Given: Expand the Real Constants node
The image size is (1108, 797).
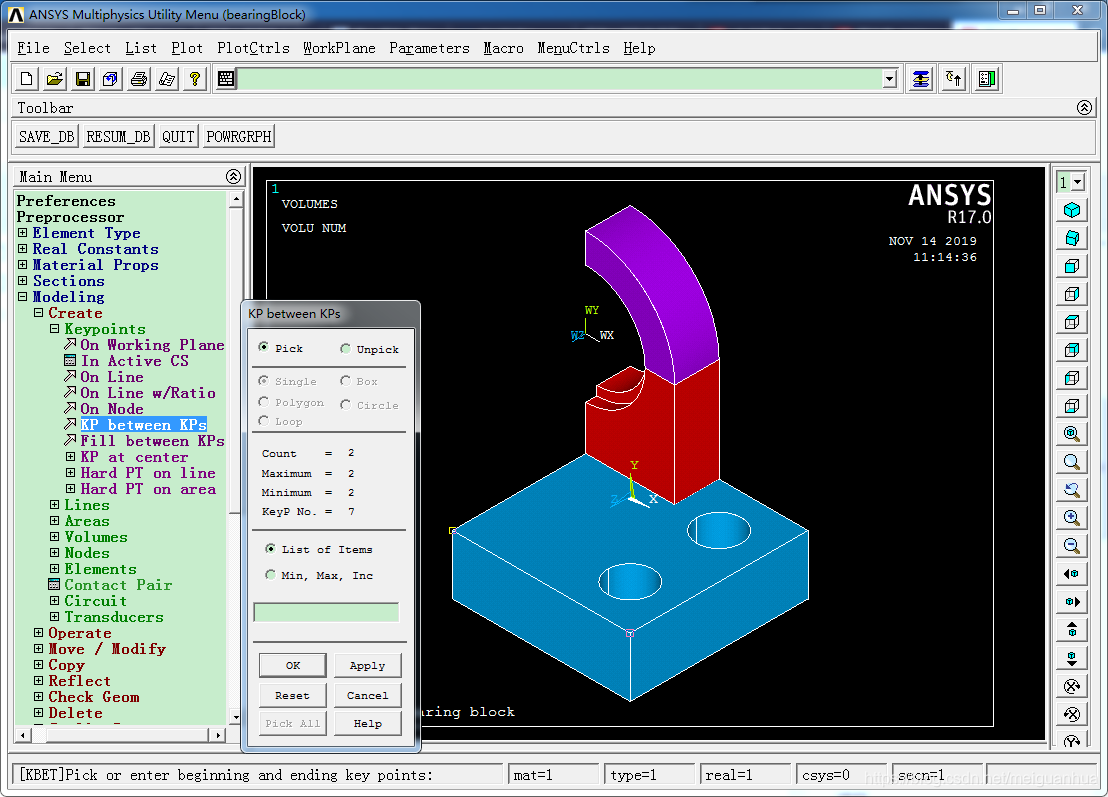Looking at the screenshot, I should pos(23,249).
